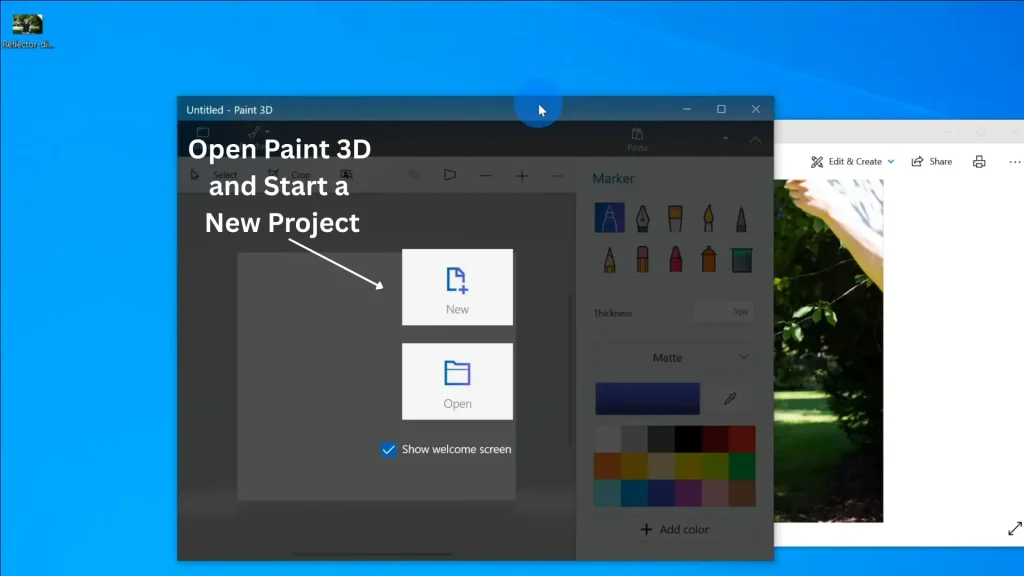Click Add color
1024x576 pixels.
(x=675, y=529)
